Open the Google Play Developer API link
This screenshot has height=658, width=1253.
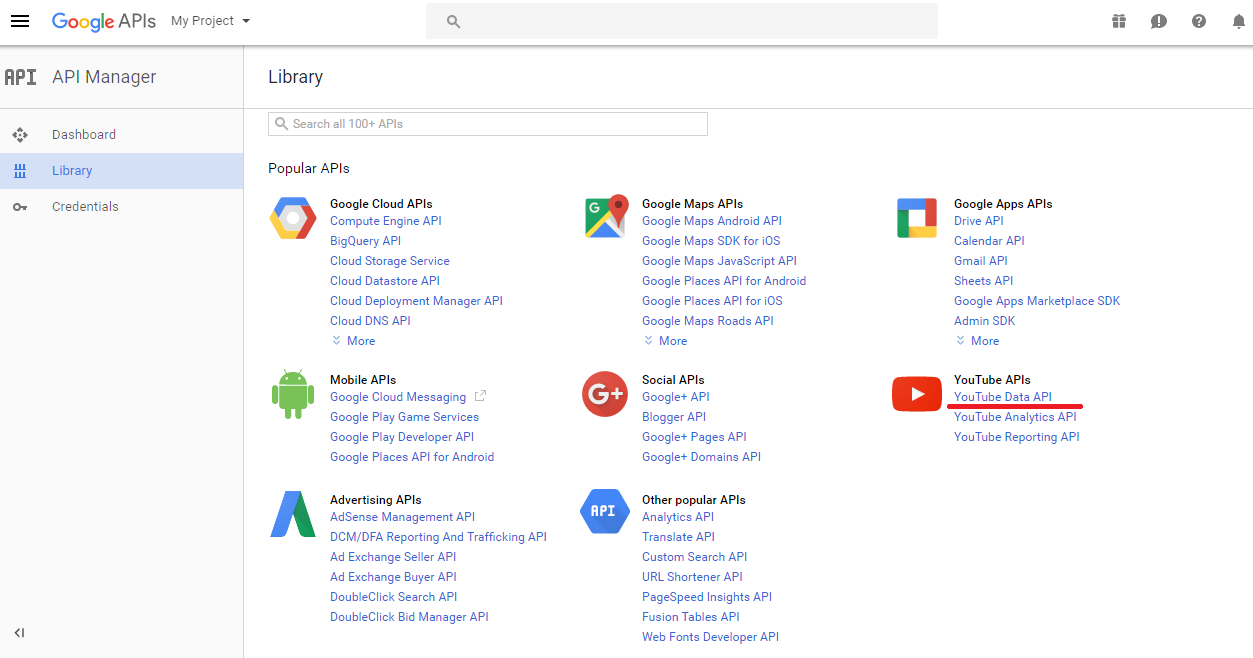click(402, 437)
